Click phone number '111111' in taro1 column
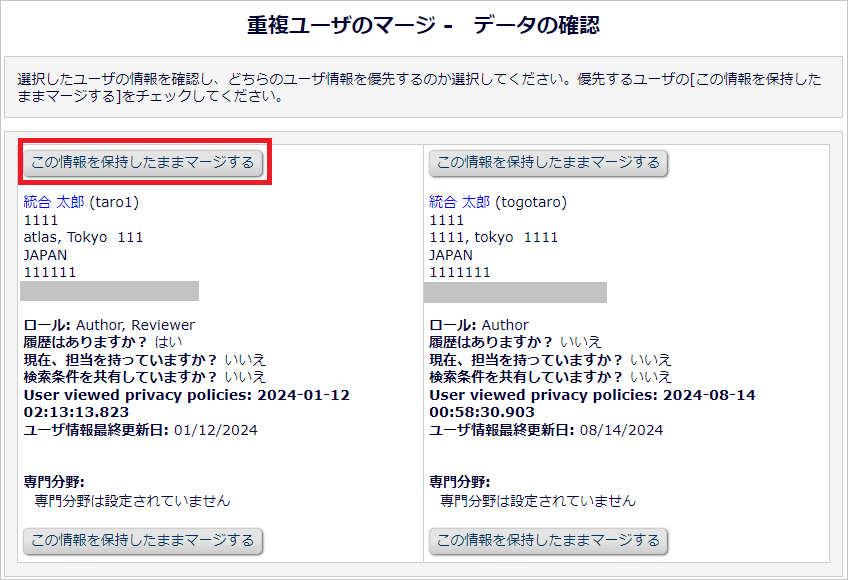 [50, 272]
